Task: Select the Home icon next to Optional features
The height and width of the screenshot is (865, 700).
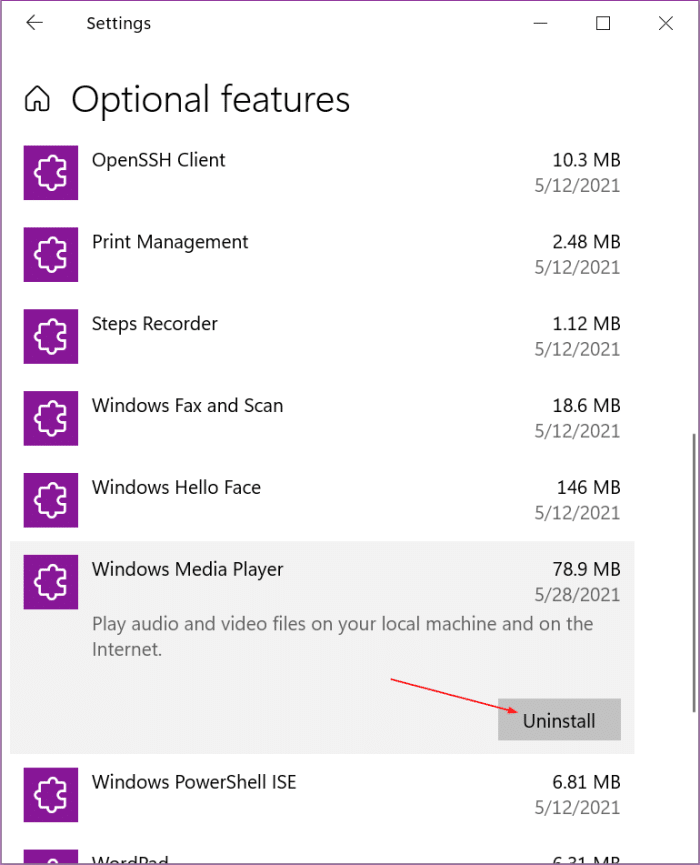Action: pyautogui.click(x=35, y=99)
